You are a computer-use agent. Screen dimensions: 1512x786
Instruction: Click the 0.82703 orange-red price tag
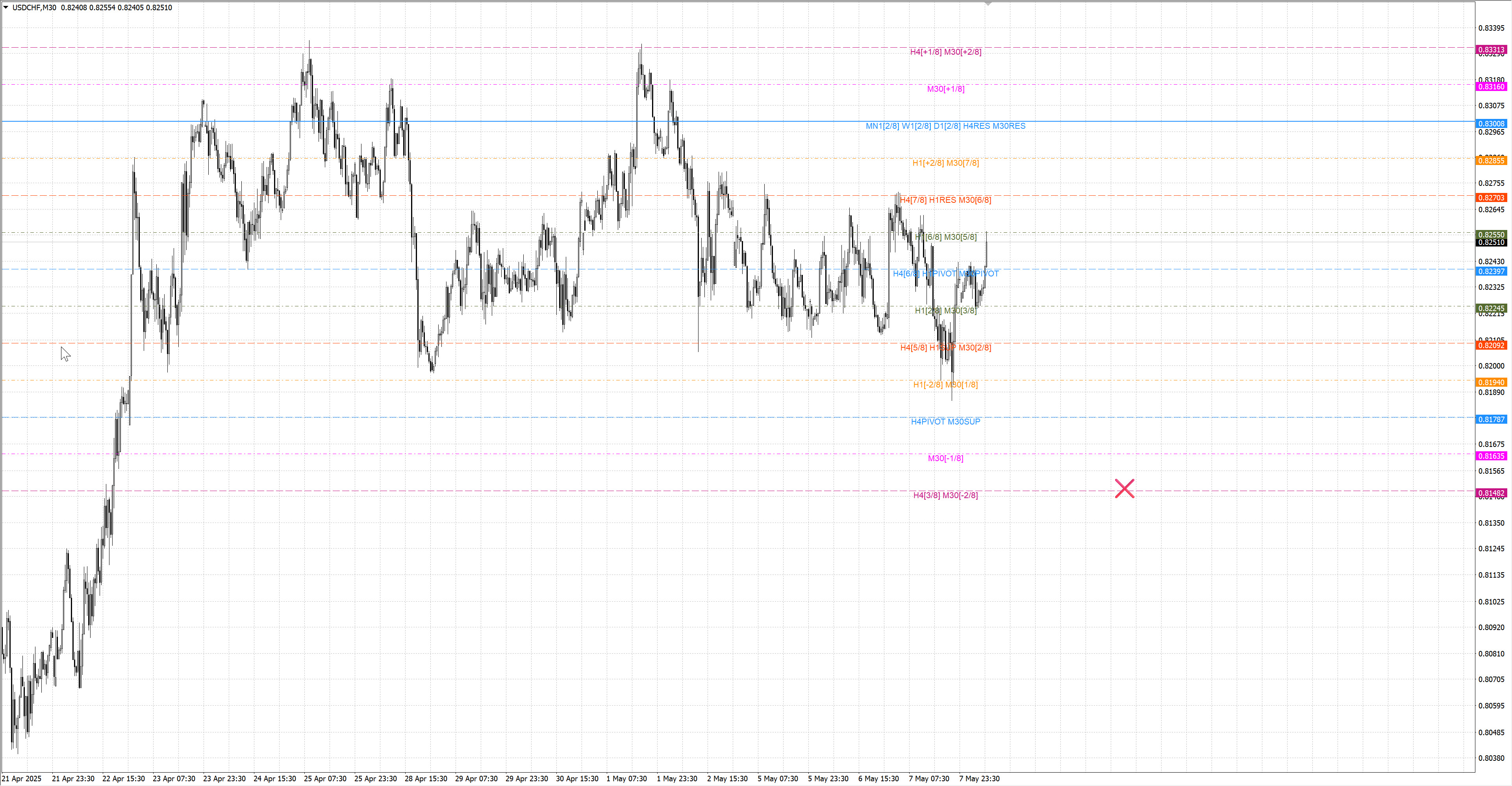tap(1491, 198)
